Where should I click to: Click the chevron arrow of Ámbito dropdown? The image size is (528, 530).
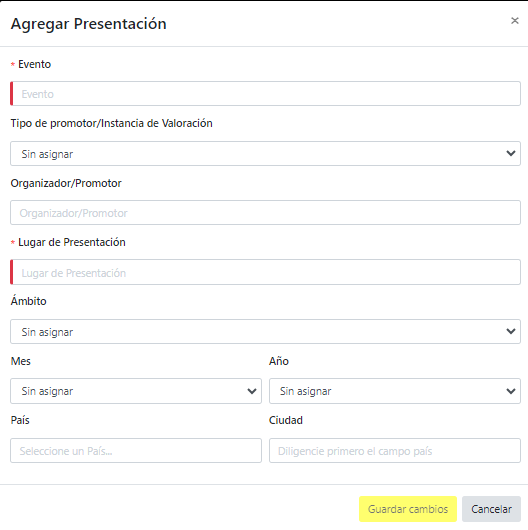[511, 332]
